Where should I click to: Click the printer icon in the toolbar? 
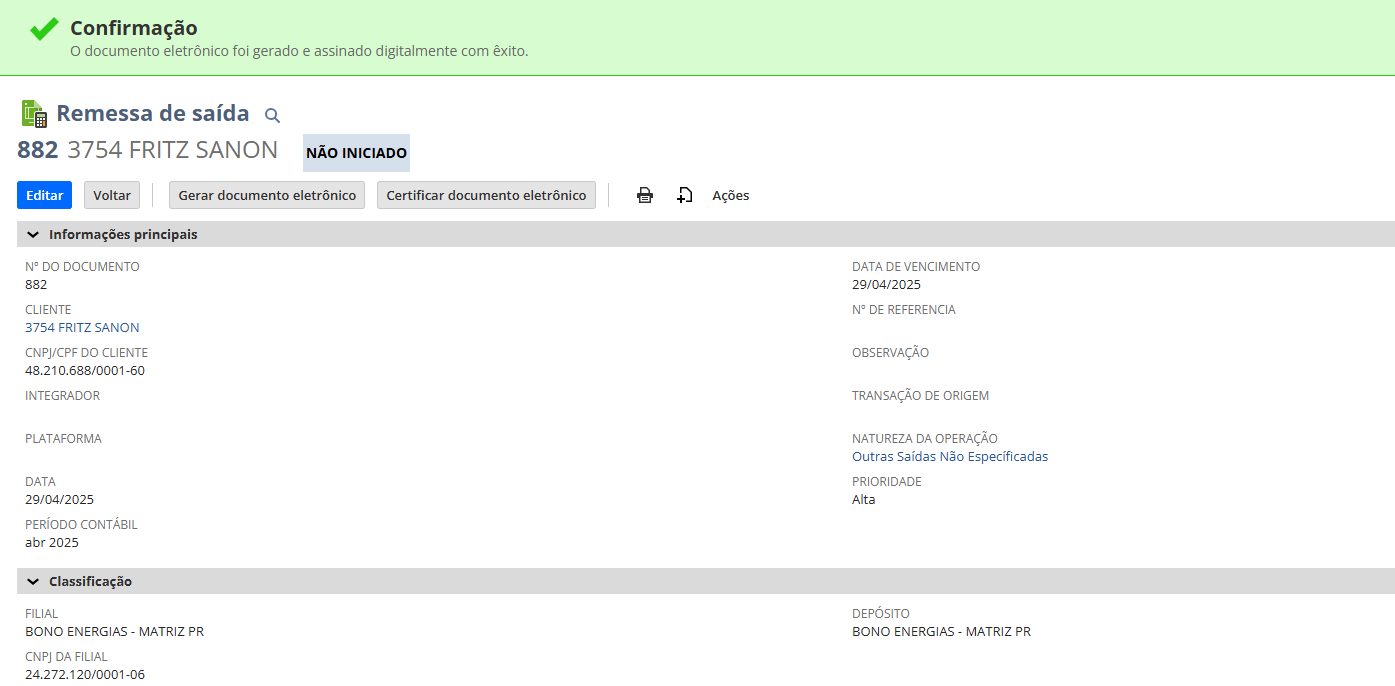[x=645, y=195]
